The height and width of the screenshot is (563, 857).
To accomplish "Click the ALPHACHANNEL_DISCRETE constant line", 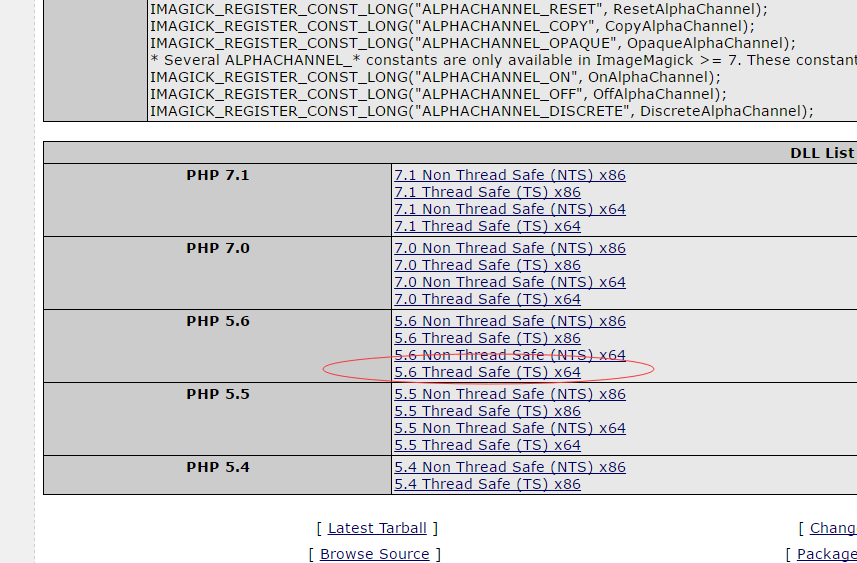I will tap(482, 111).
